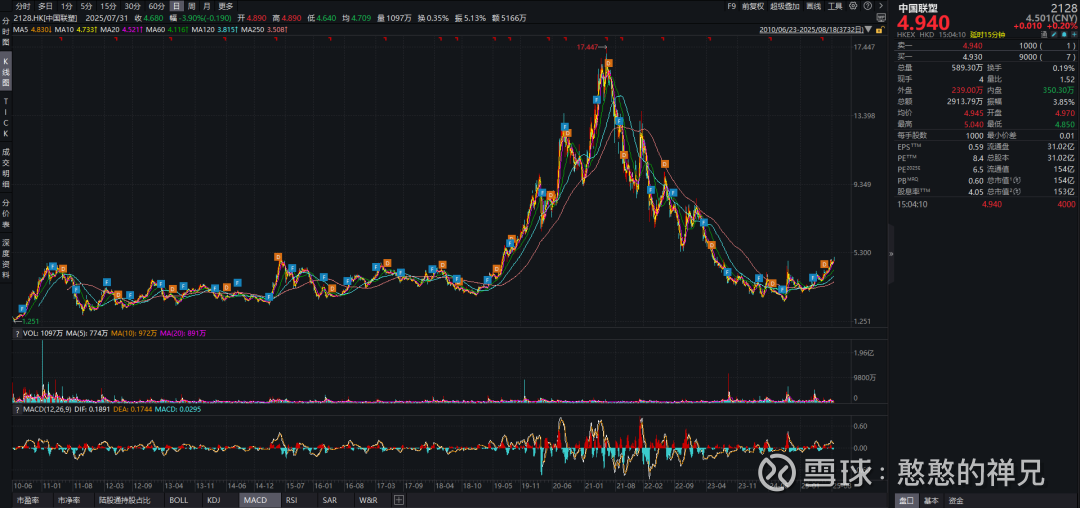Image resolution: width=1080 pixels, height=508 pixels.
Task: Select 5分 five-minute period
Action: (x=86, y=6)
